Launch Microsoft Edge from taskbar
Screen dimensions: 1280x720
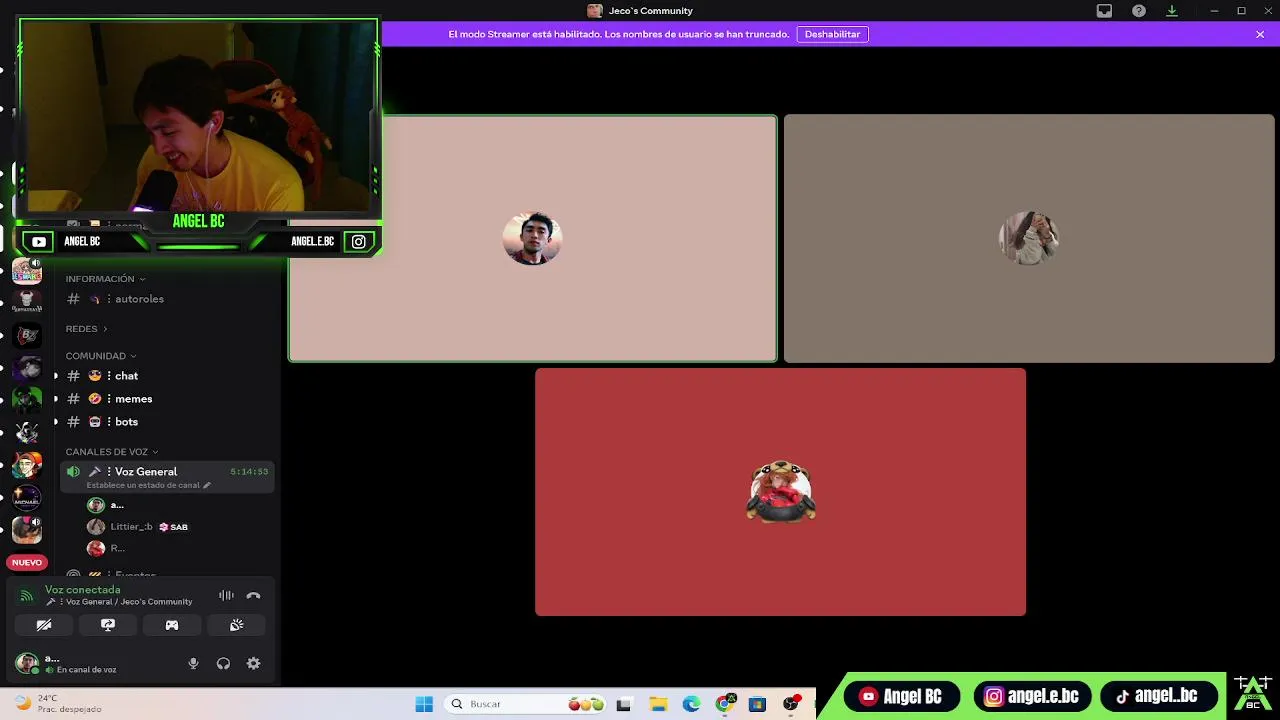691,704
